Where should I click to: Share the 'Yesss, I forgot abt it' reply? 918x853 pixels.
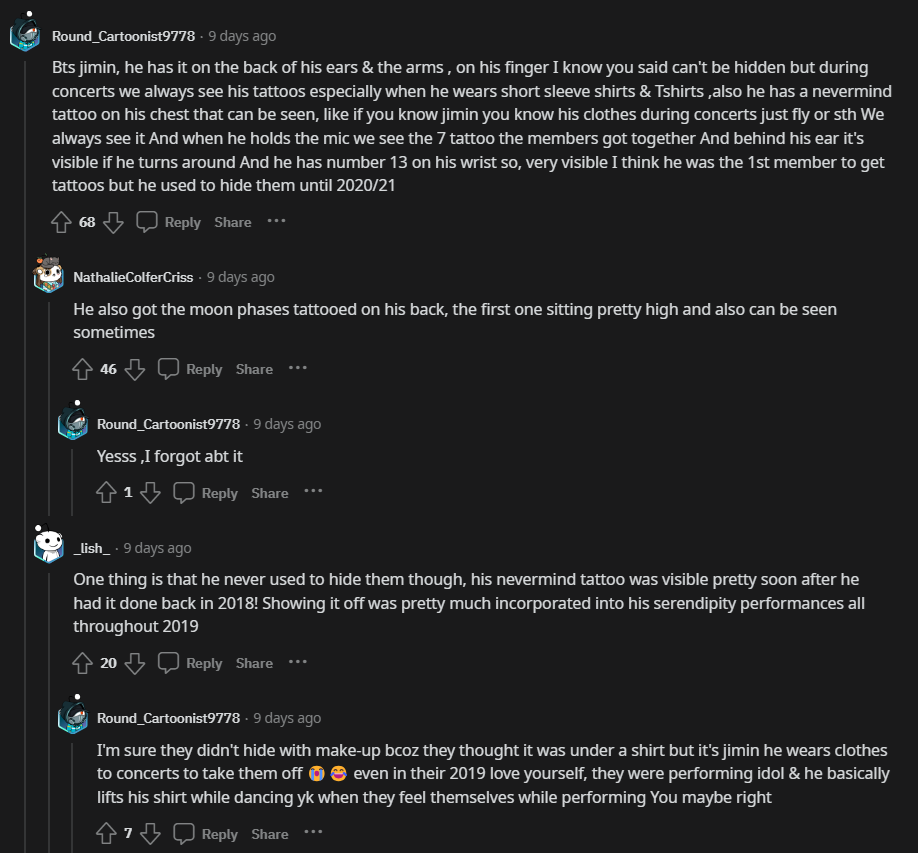[270, 493]
